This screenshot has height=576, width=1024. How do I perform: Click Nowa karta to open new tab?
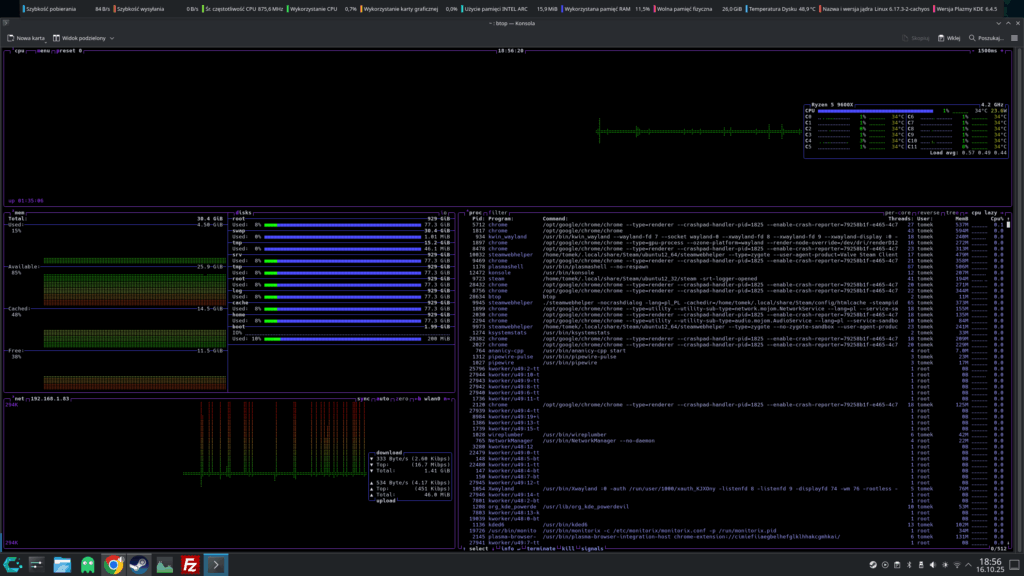[x=26, y=38]
